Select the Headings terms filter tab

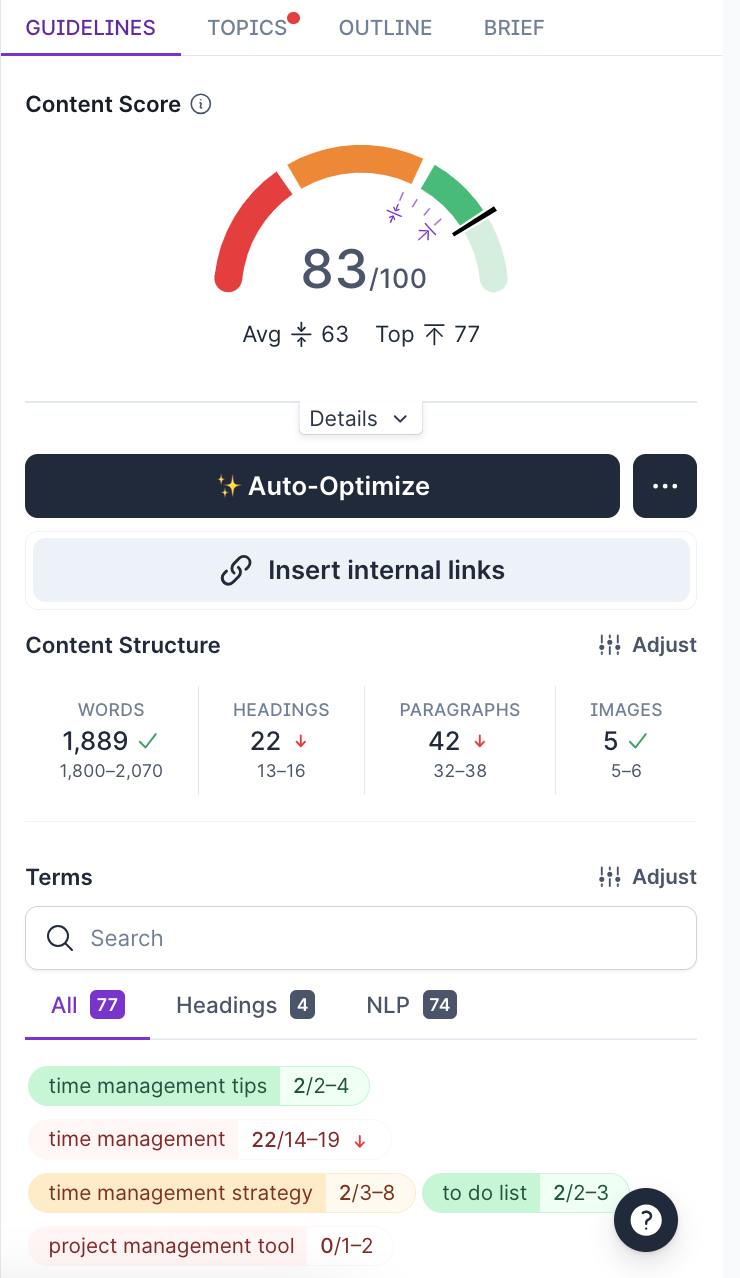(246, 1005)
